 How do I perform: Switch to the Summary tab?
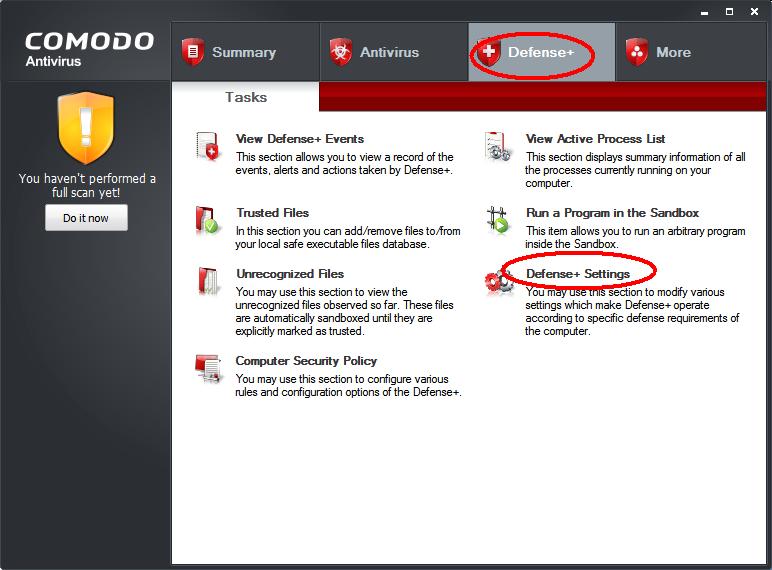click(229, 53)
